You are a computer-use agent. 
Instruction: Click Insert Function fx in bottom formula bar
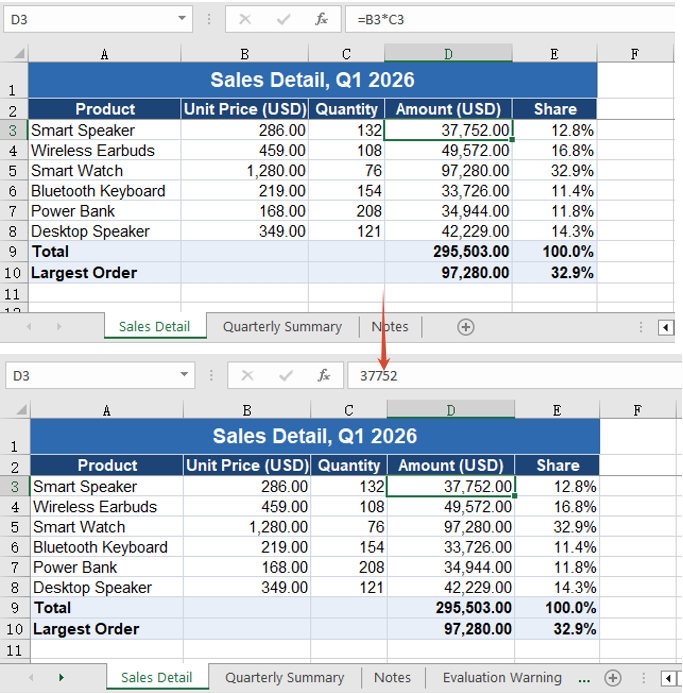(x=324, y=375)
